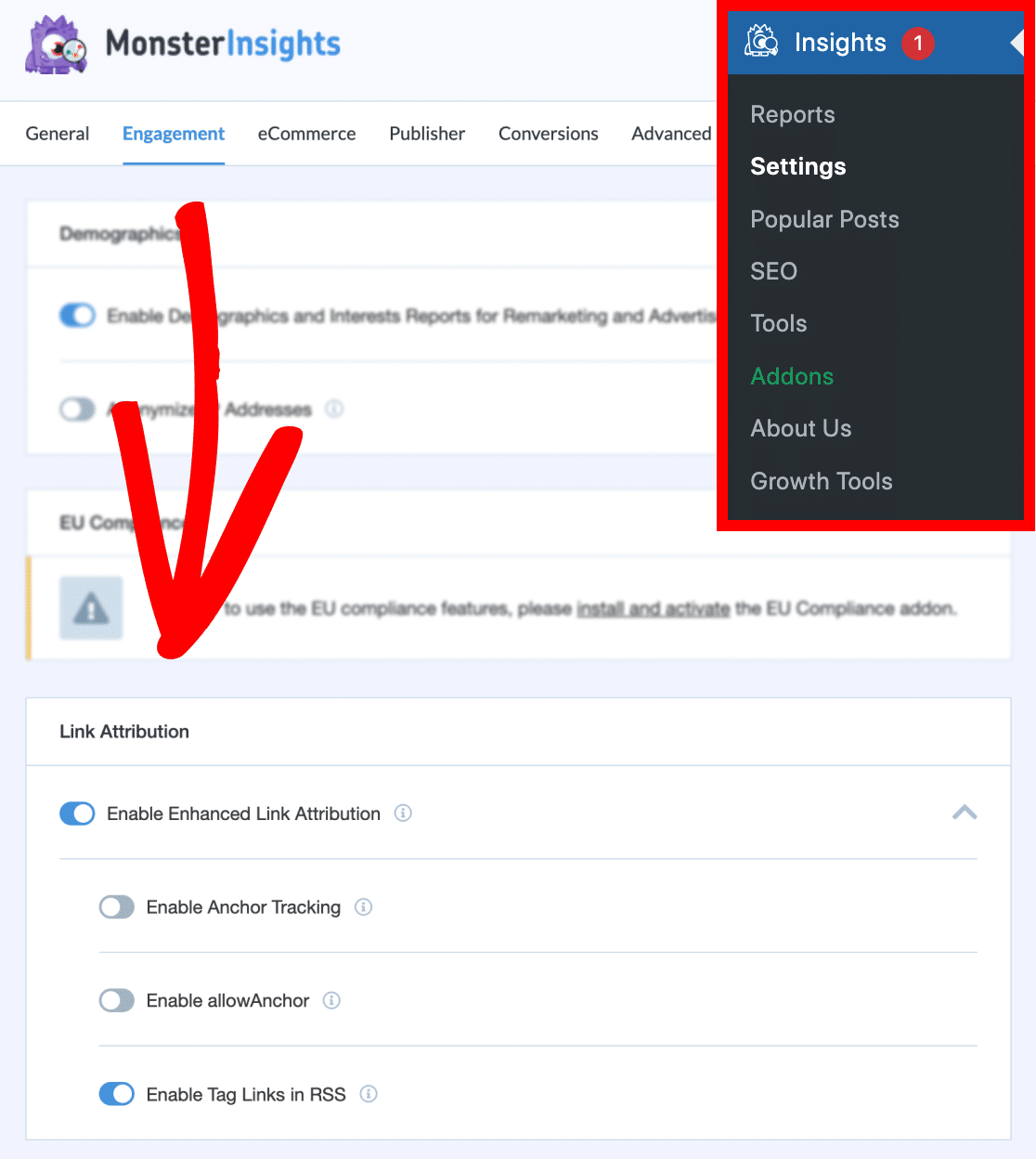Turn on the Enable Anchor Tracking toggle
1036x1159 pixels.
(117, 907)
